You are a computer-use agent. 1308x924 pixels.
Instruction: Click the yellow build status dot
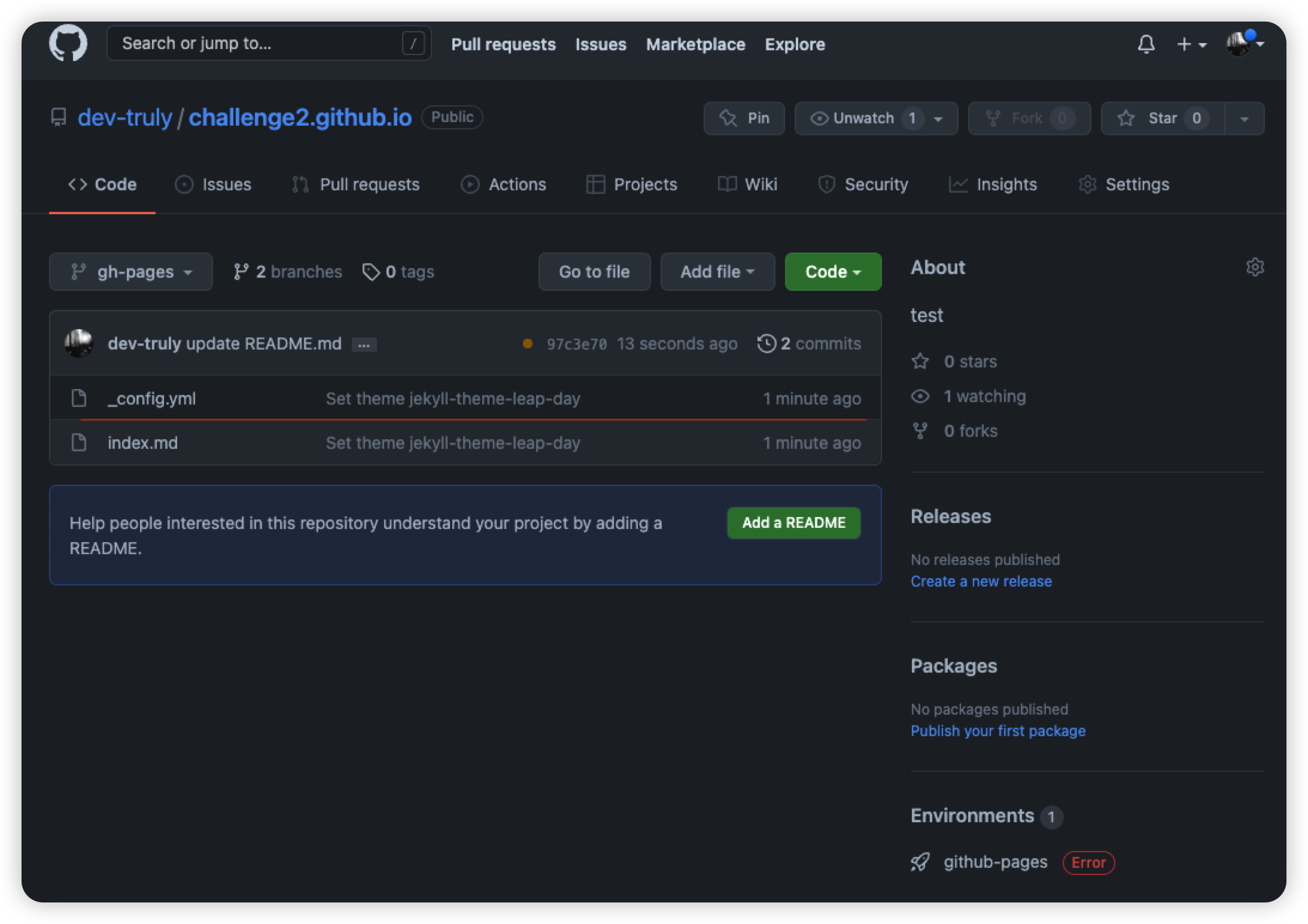(x=527, y=343)
